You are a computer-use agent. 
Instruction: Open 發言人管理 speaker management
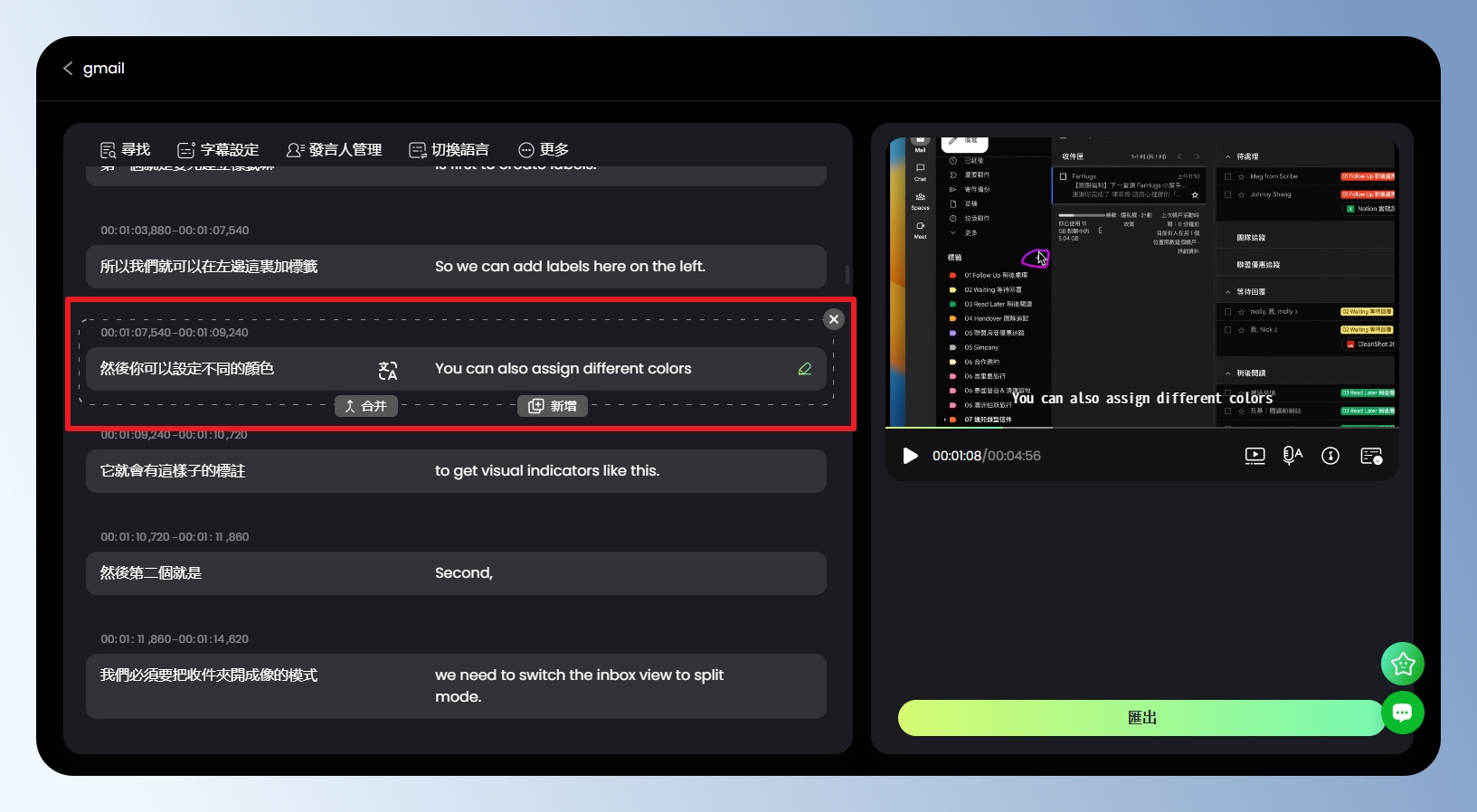click(x=334, y=150)
